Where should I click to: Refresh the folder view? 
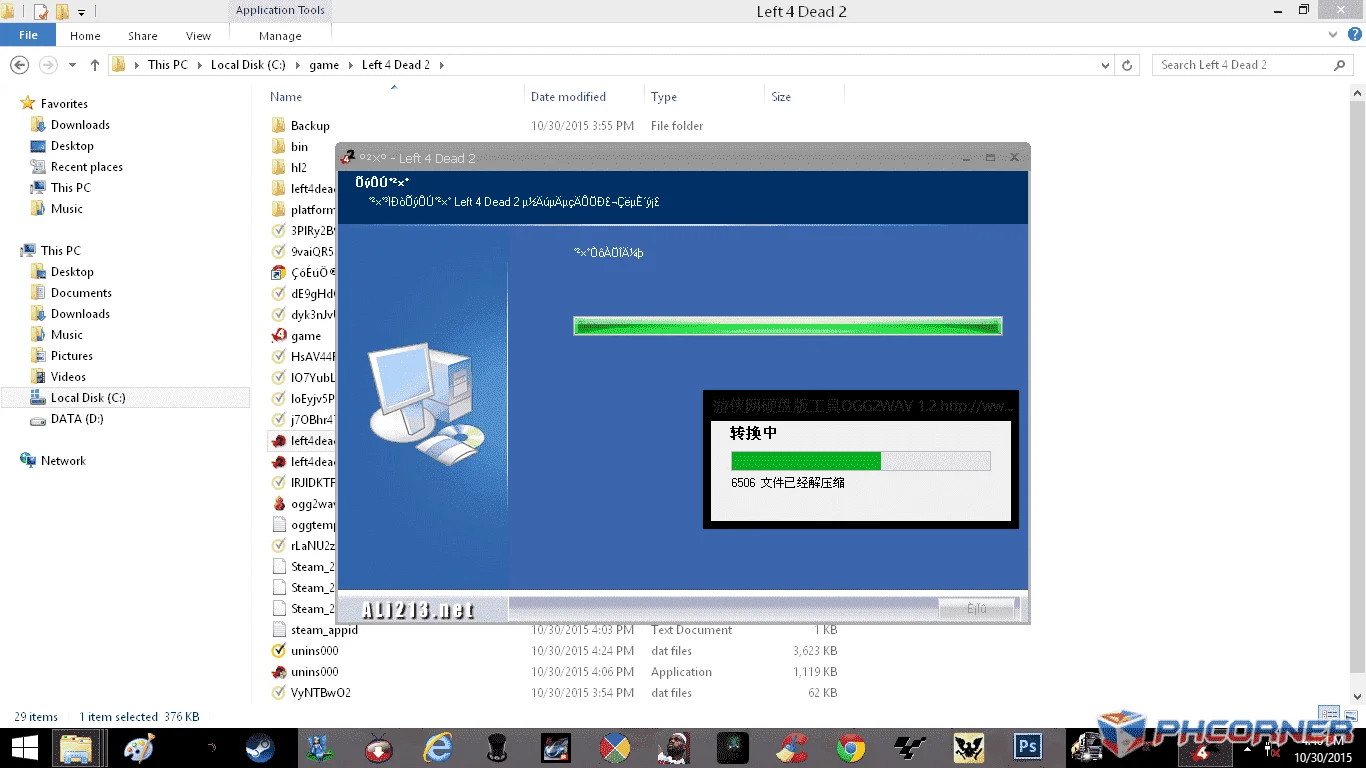point(1127,65)
